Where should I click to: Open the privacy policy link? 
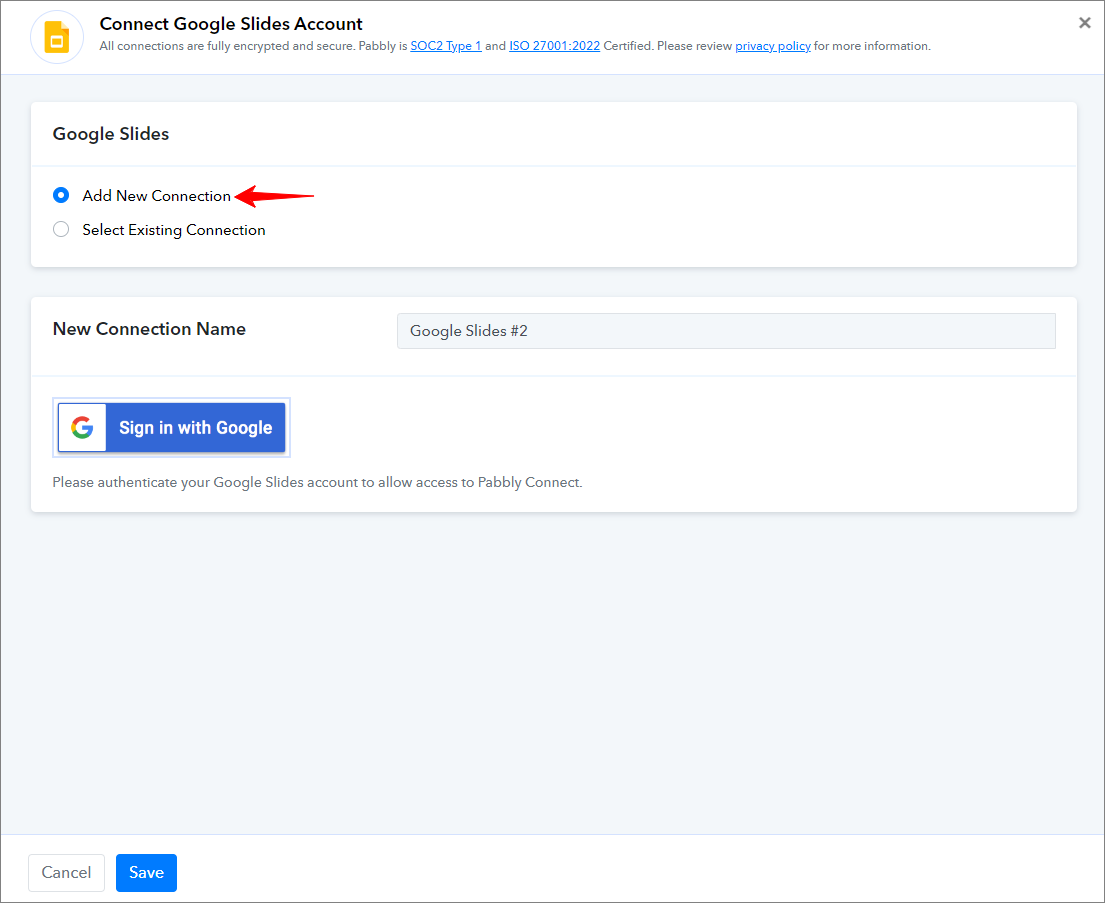(772, 46)
